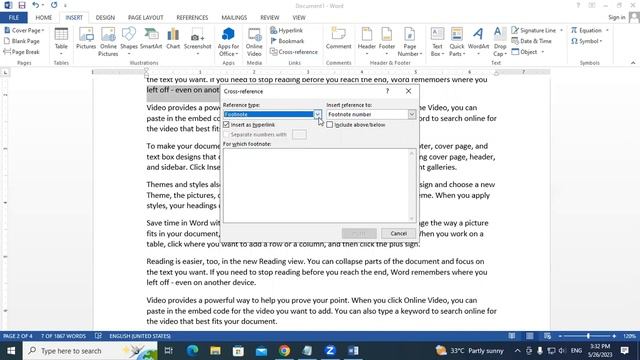The width and height of the screenshot is (640, 360).
Task: Click the dialog help question mark
Action: click(387, 91)
